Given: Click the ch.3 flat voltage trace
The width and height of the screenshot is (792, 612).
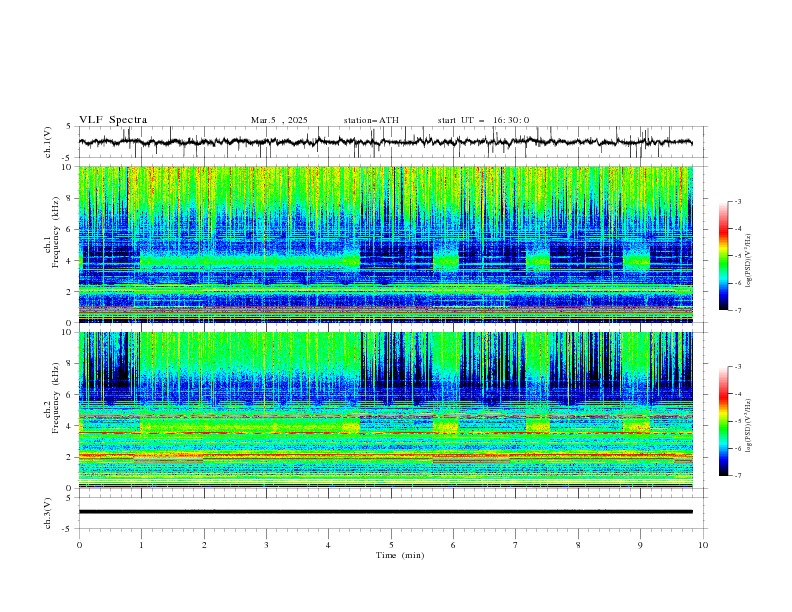Looking at the screenshot, I should (385, 512).
